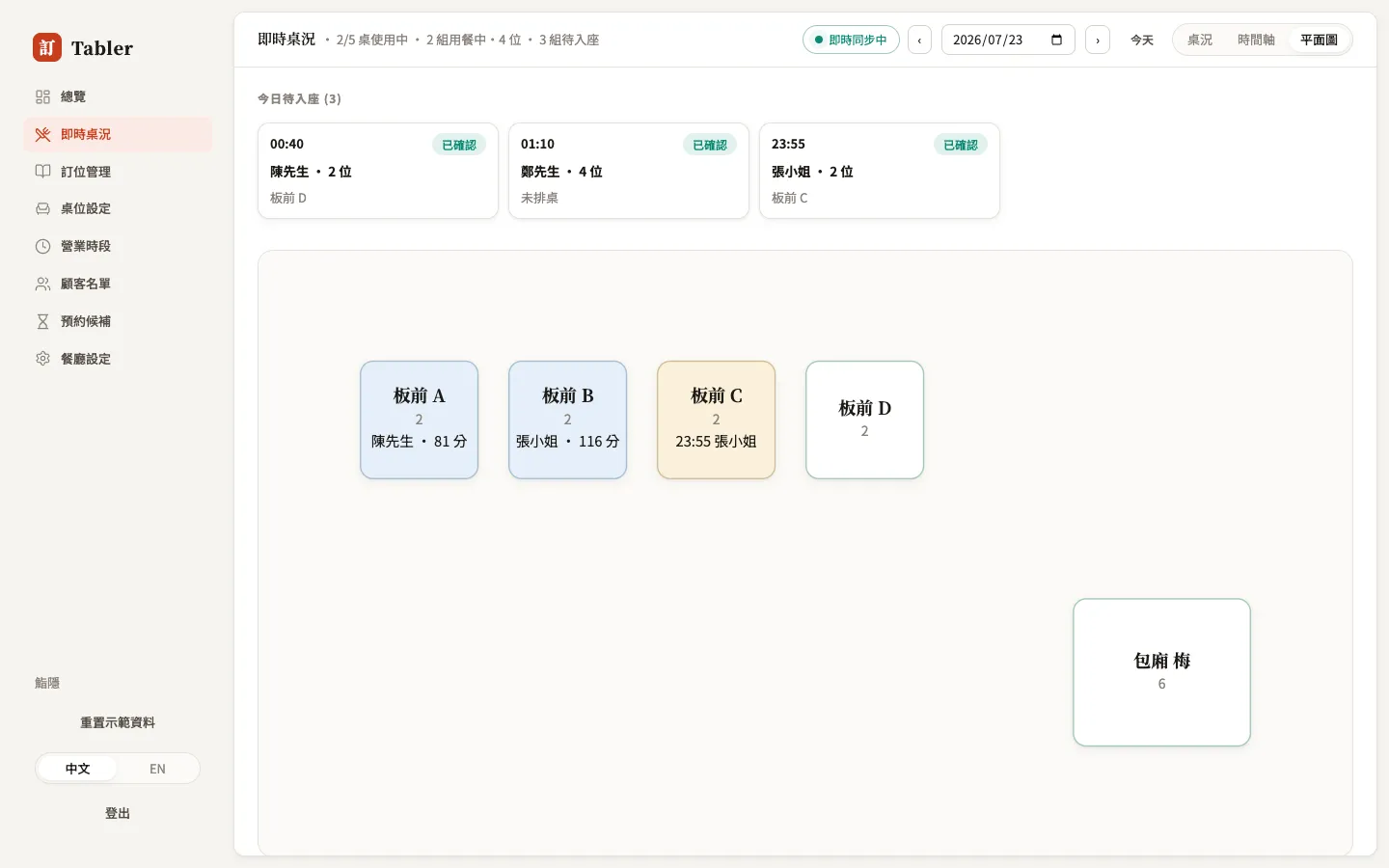
Task: Click 已確認 badge on 23:55 card
Action: 961,145
